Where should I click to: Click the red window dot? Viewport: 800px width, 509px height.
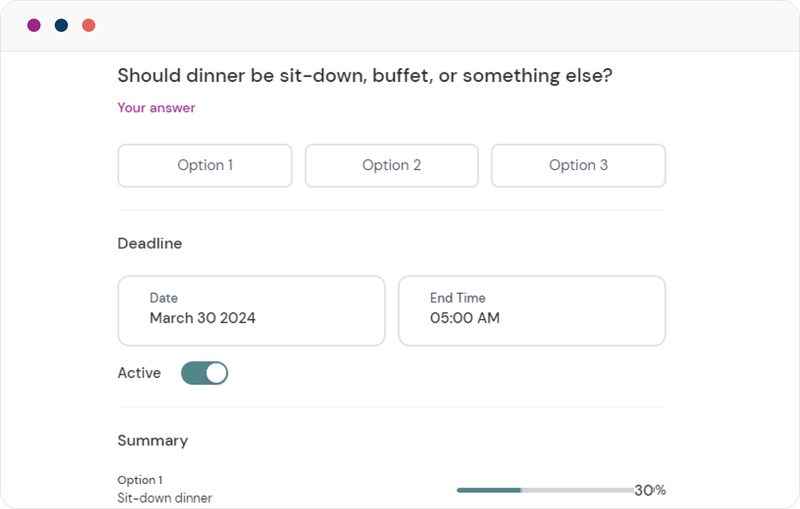[x=89, y=25]
